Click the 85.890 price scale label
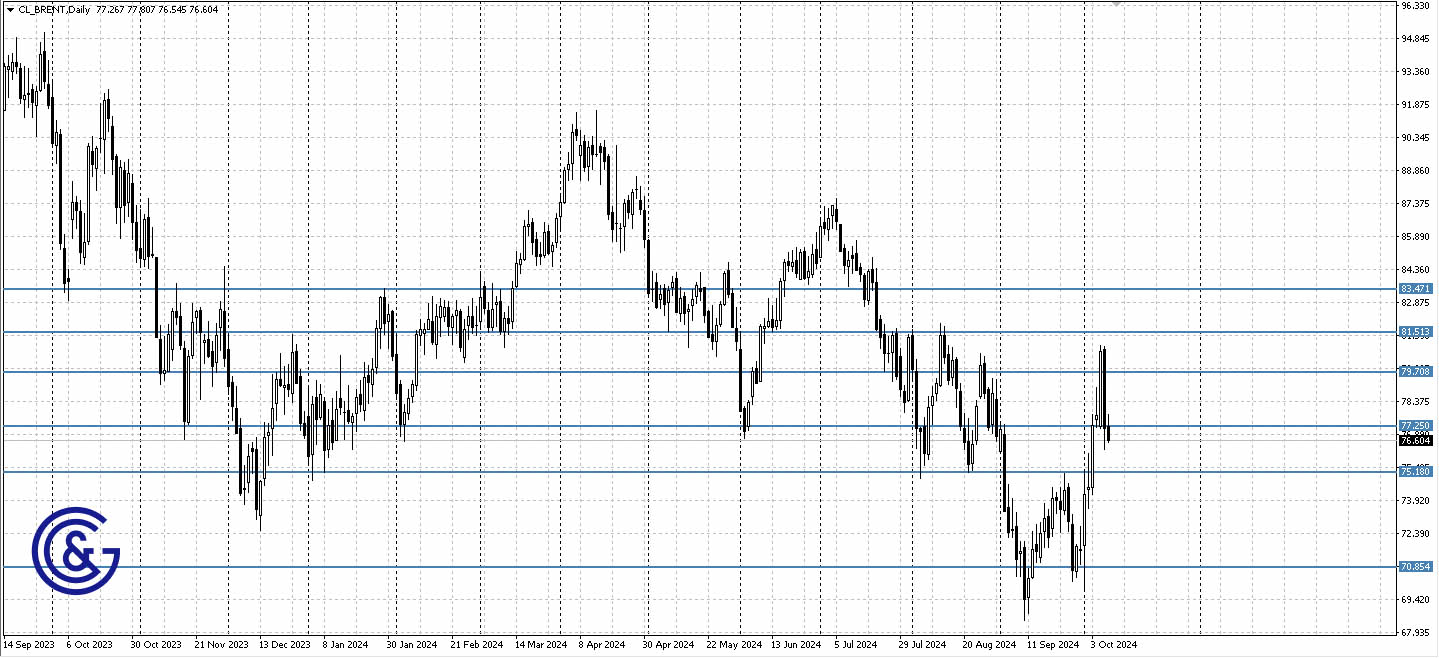This screenshot has height=658, width=1439. 1414,236
